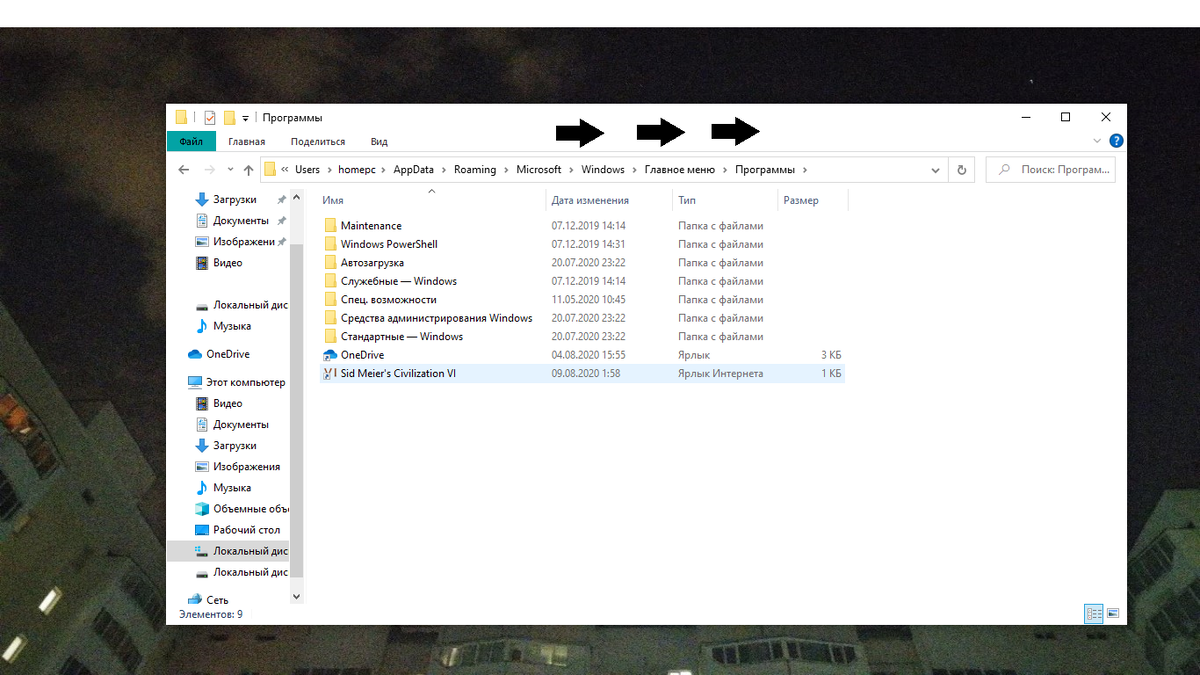This screenshot has height=675, width=1200.
Task: Show hidden path parts via « chevron
Action: click(x=285, y=170)
